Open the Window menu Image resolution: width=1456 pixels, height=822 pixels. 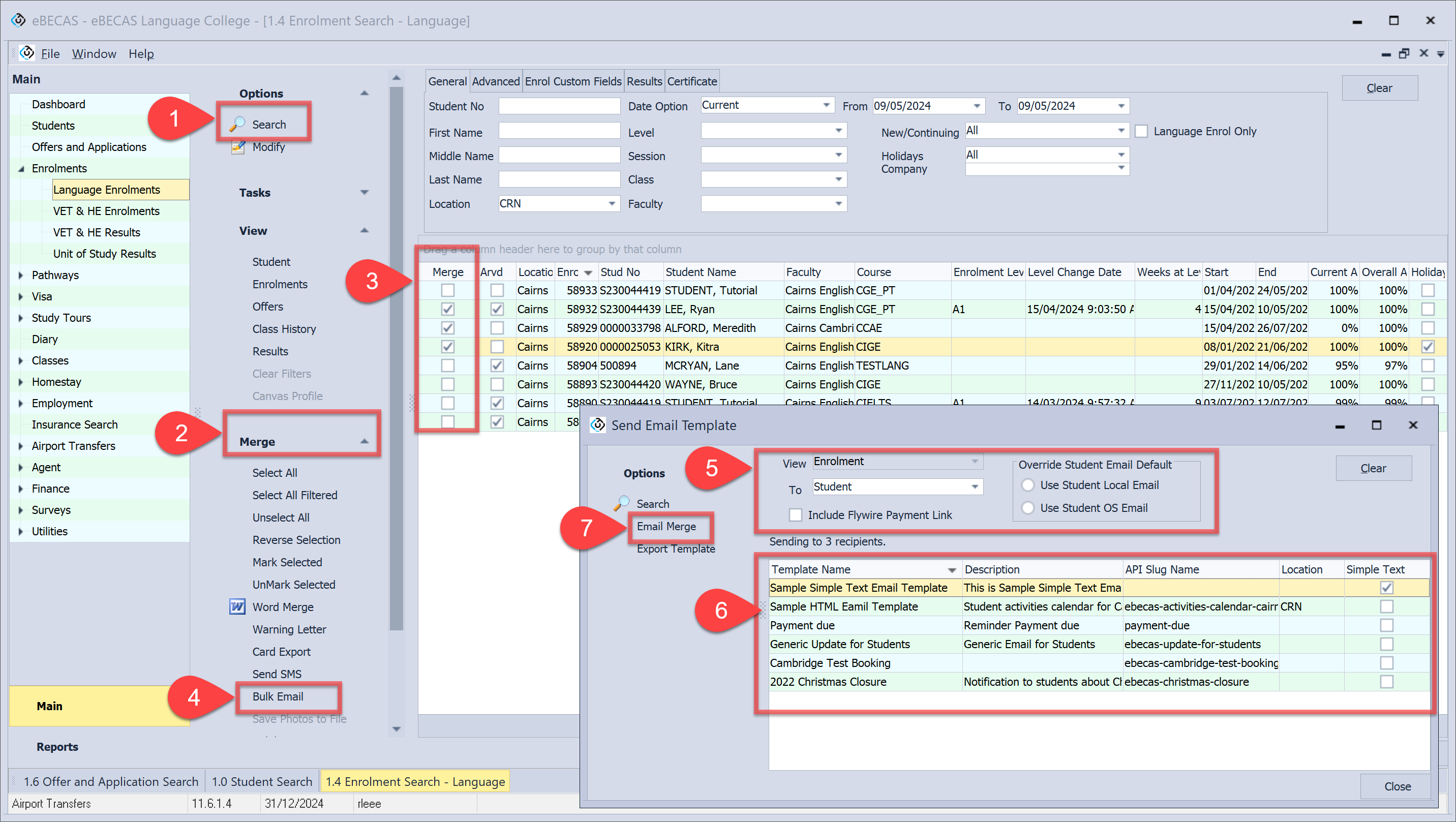[94, 54]
